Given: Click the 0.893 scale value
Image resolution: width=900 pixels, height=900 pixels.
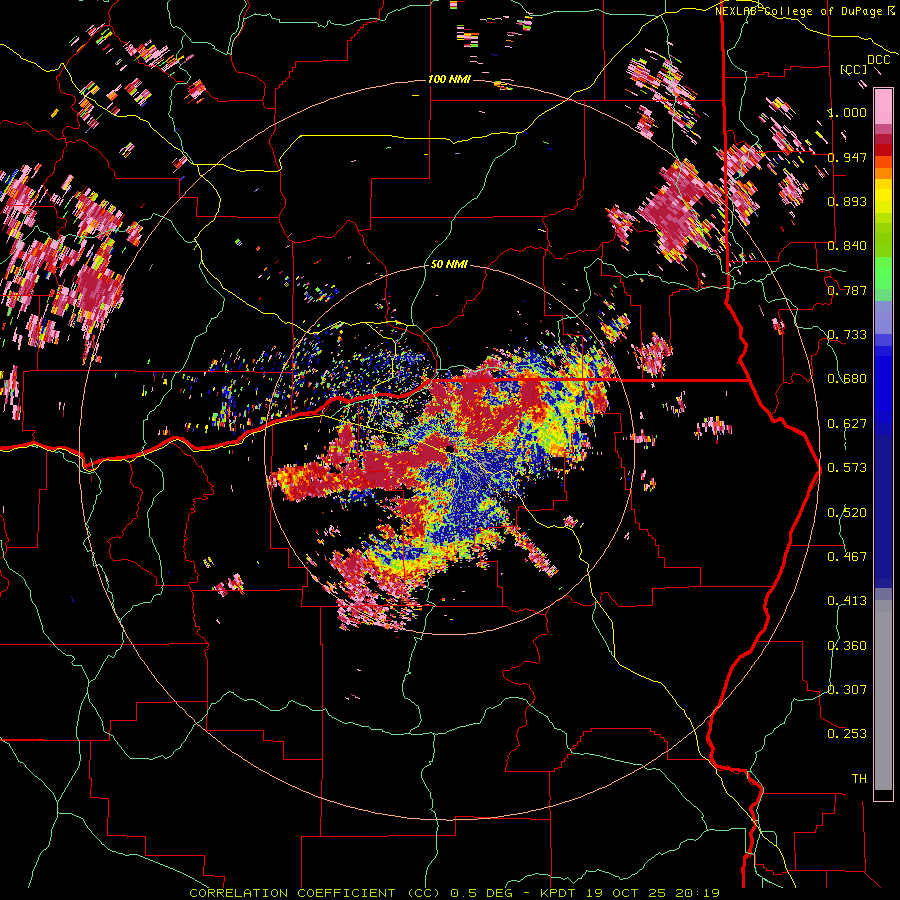Looking at the screenshot, I should click(x=847, y=201).
